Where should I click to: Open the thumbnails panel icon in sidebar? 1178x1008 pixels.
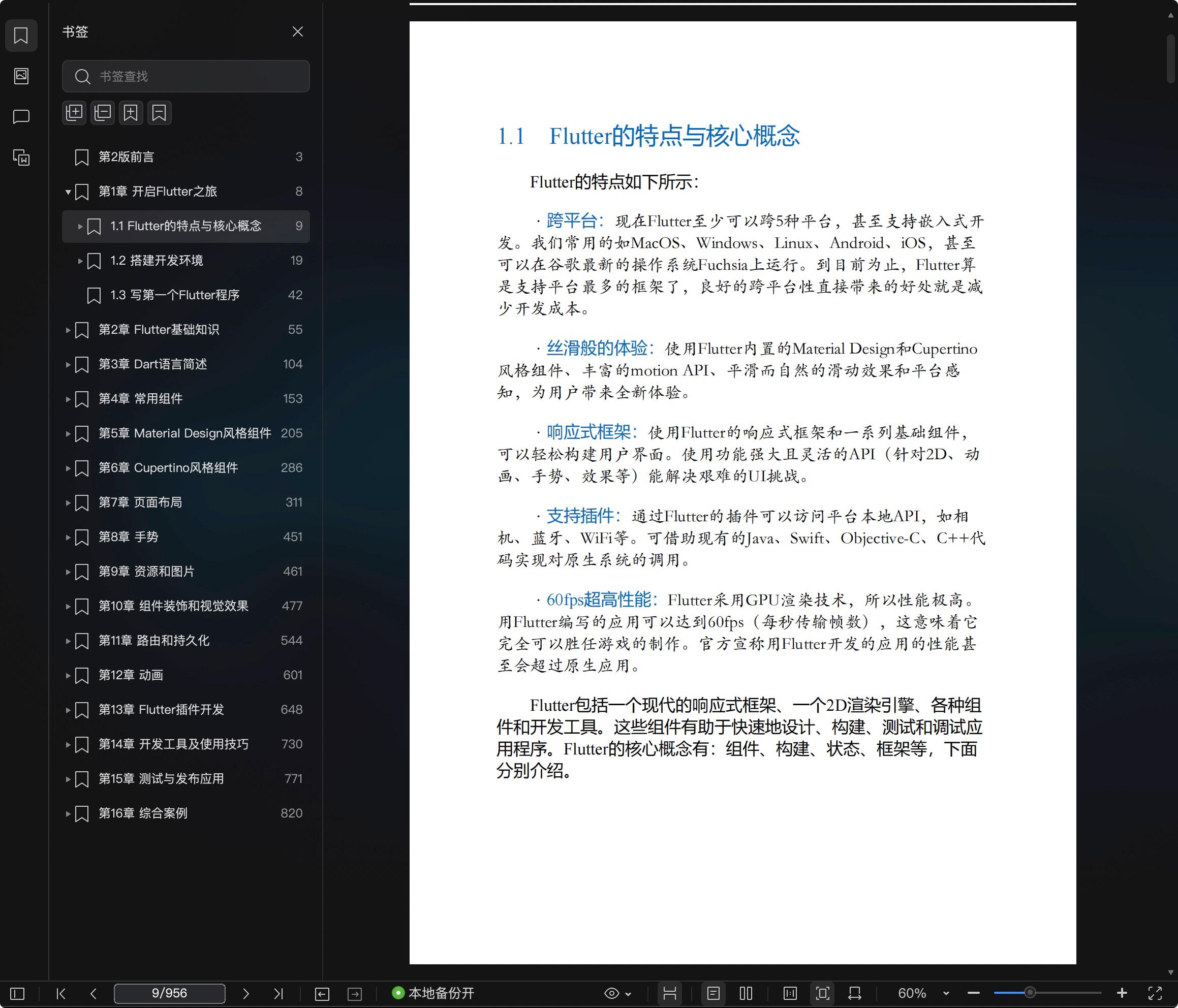21,76
